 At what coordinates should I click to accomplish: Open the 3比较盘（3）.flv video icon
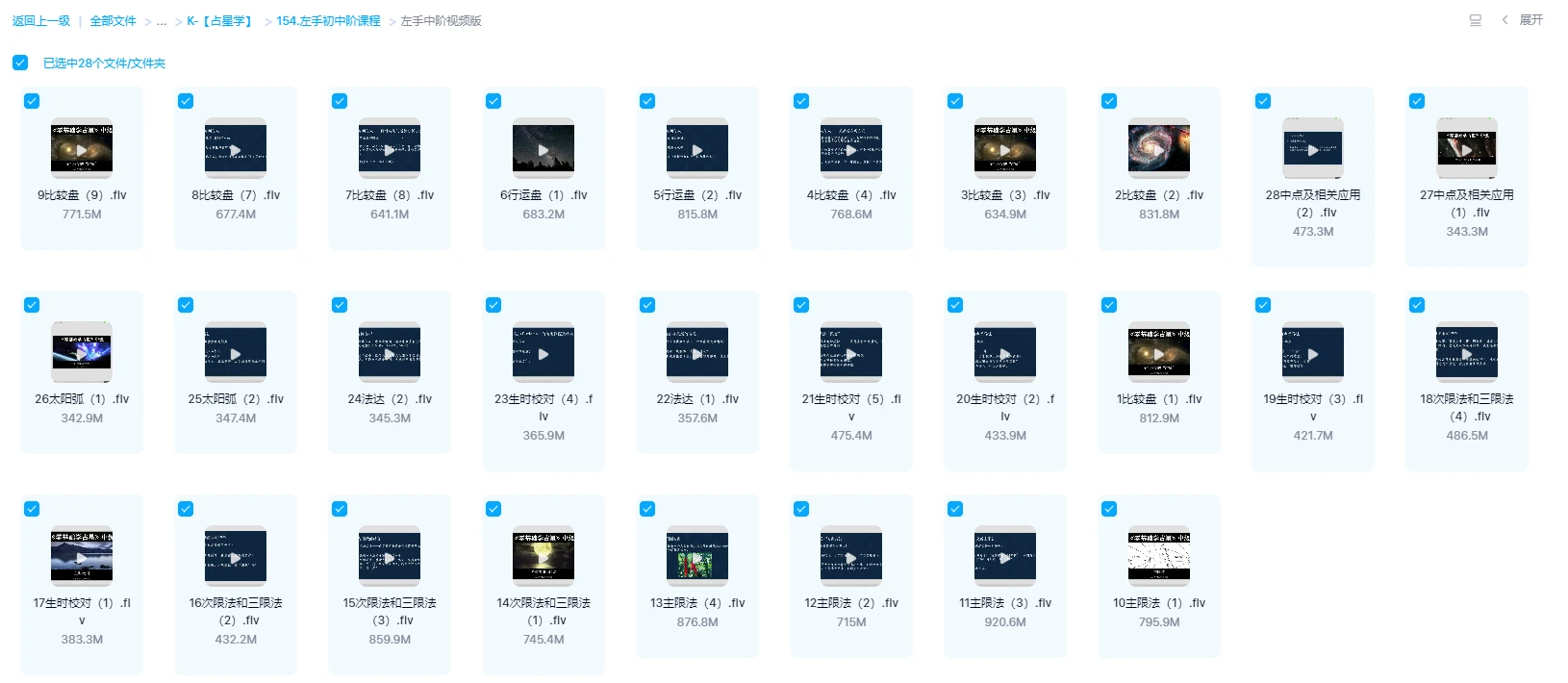pos(1005,149)
